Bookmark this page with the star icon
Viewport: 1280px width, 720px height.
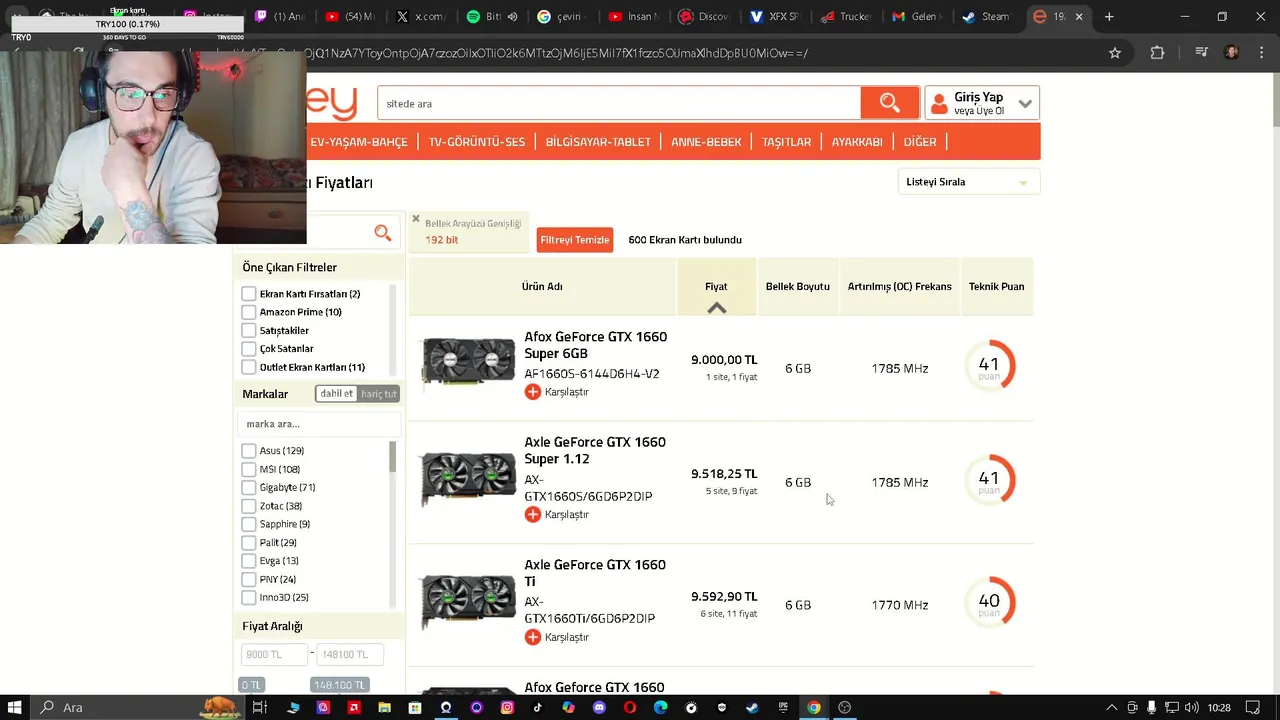[1115, 53]
